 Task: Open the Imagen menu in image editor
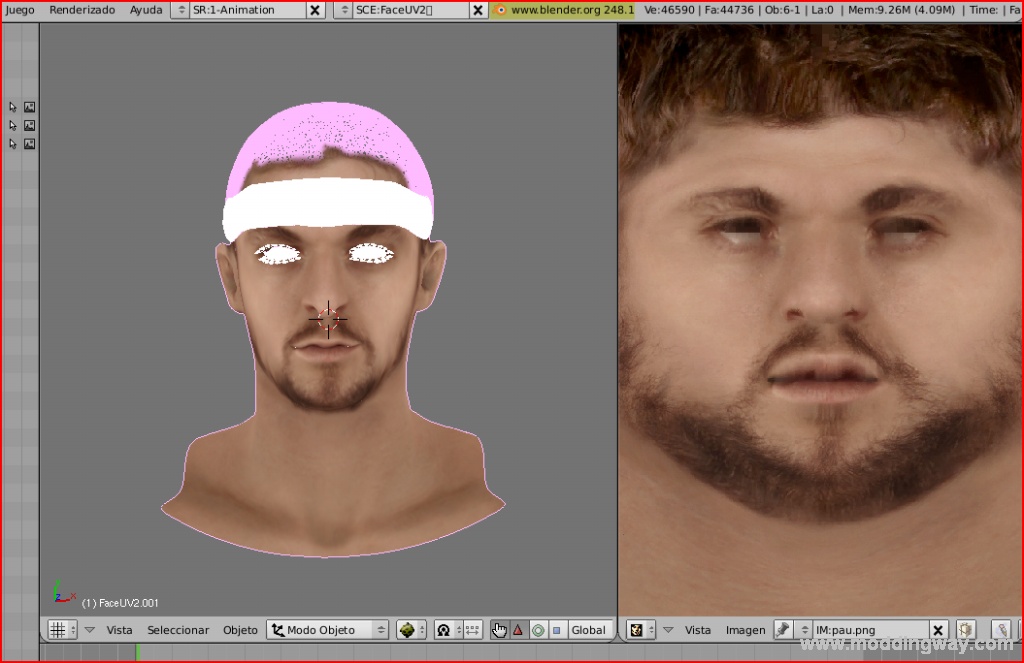tap(745, 630)
